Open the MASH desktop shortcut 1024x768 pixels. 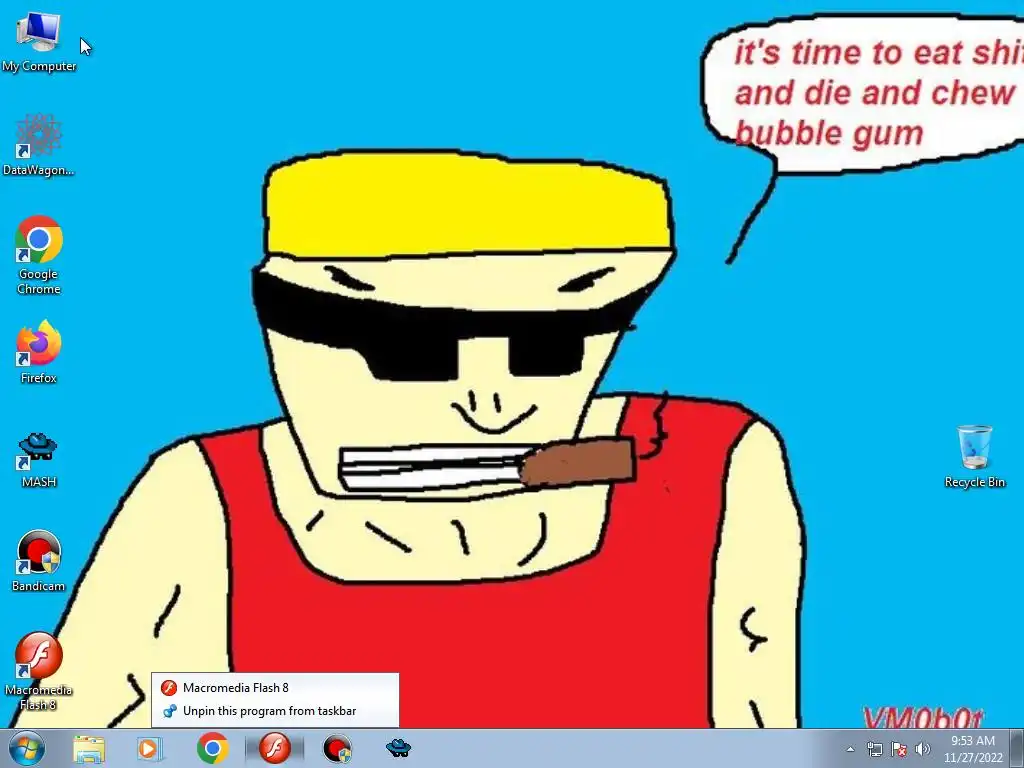pos(39,460)
